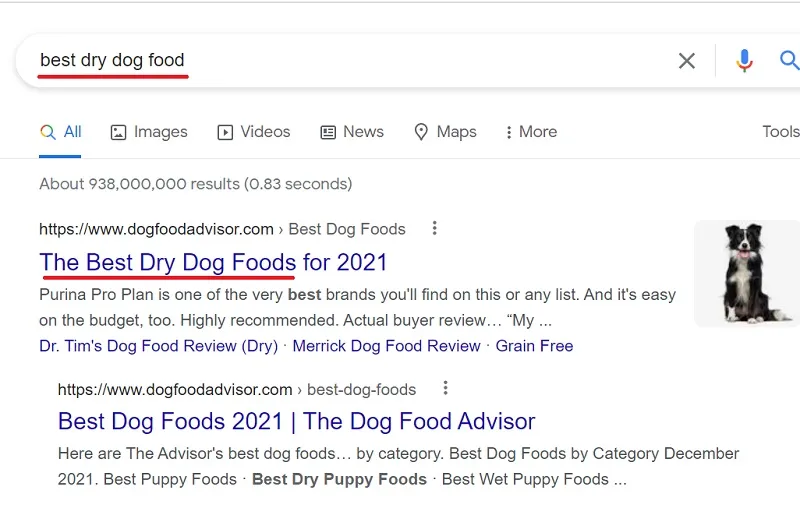Open three-dot options for the best-dog-foods result
The width and height of the screenshot is (800, 508).
click(445, 388)
